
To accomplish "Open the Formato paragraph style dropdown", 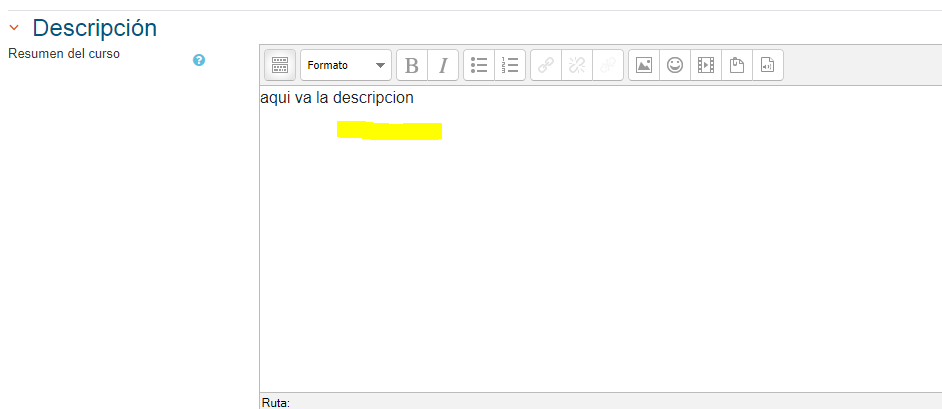I will [346, 65].
